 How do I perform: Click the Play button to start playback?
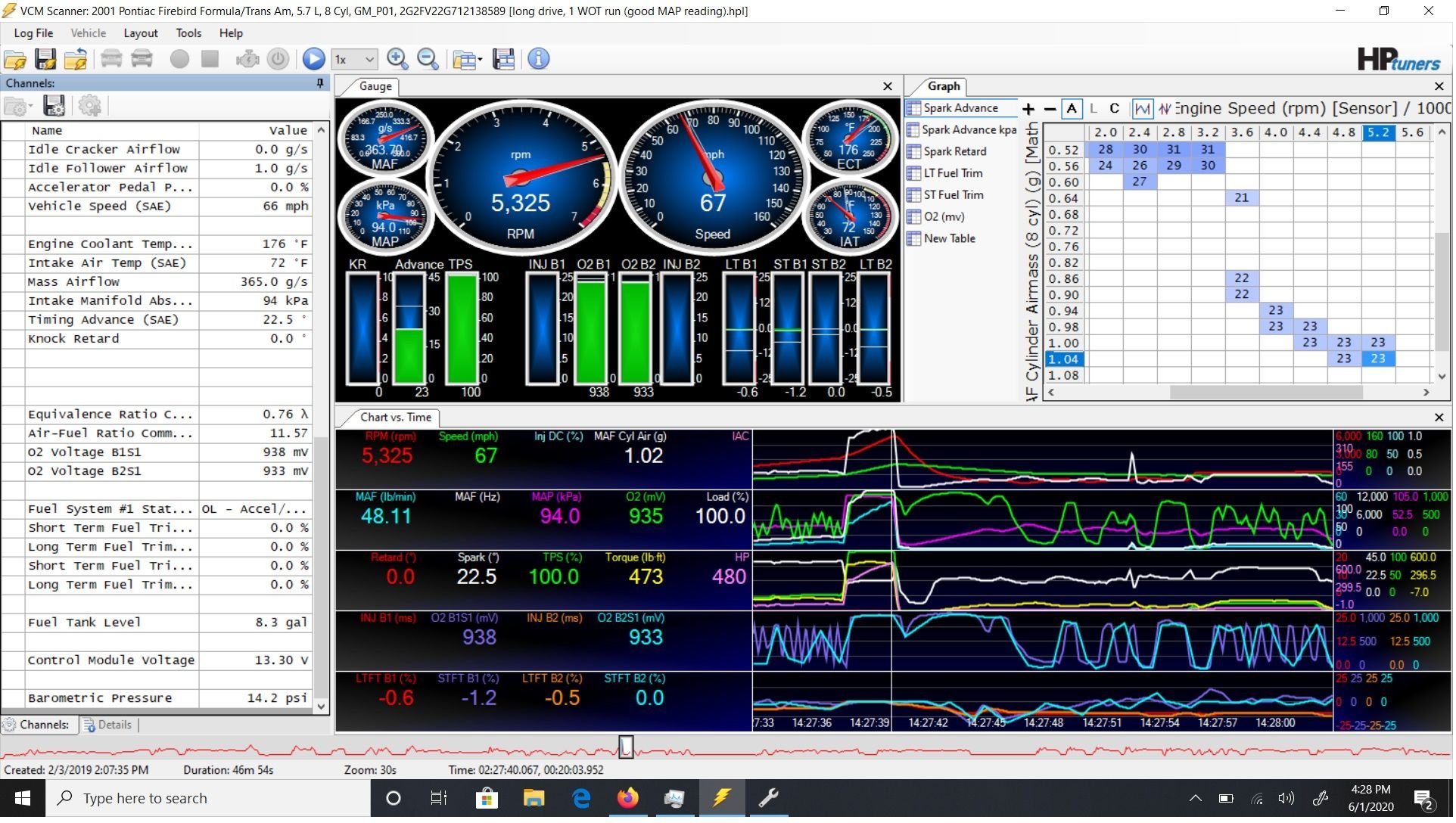click(x=315, y=58)
